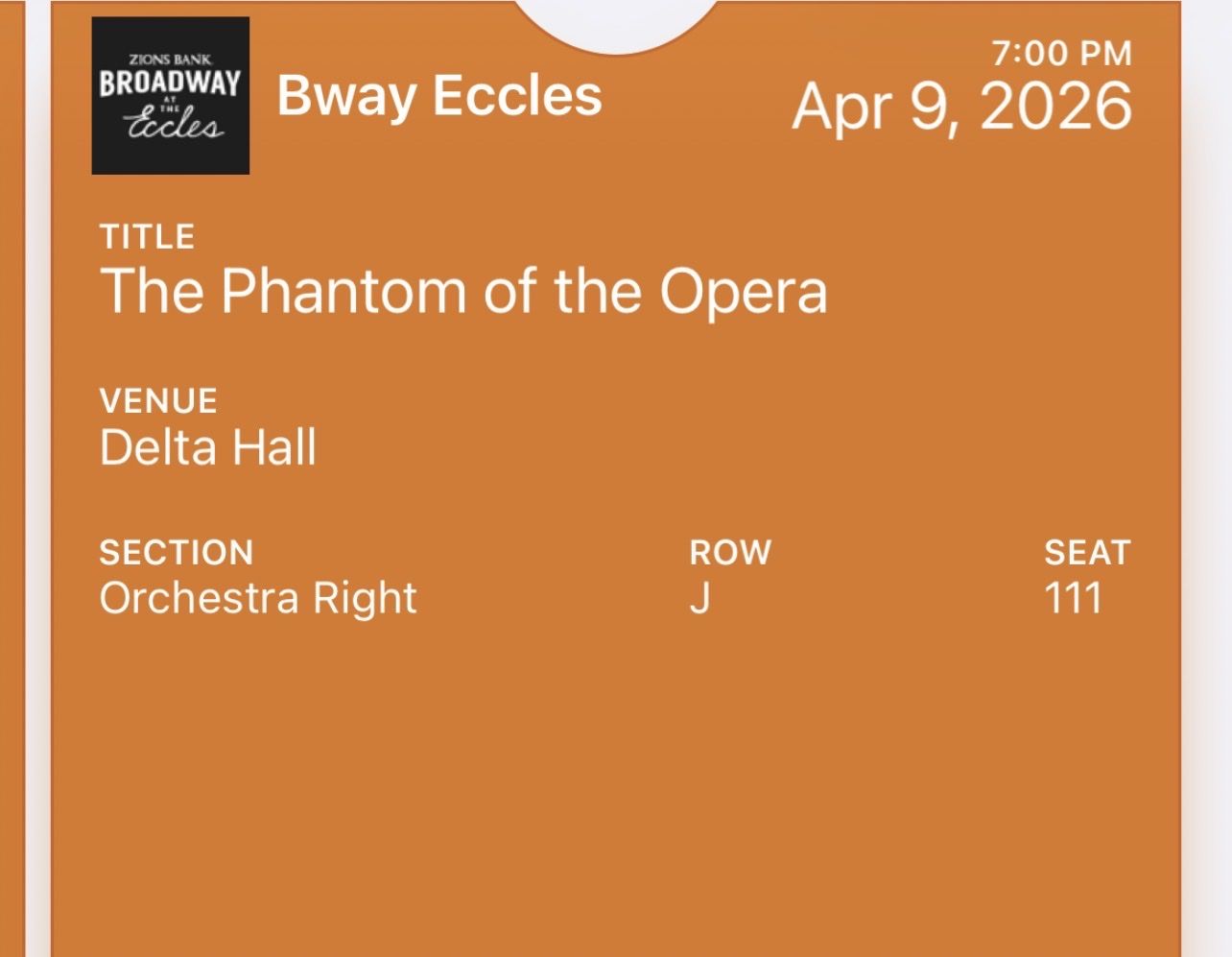Tap the 7:00 PM showtime
The width and height of the screenshot is (1232, 957).
(x=1061, y=53)
